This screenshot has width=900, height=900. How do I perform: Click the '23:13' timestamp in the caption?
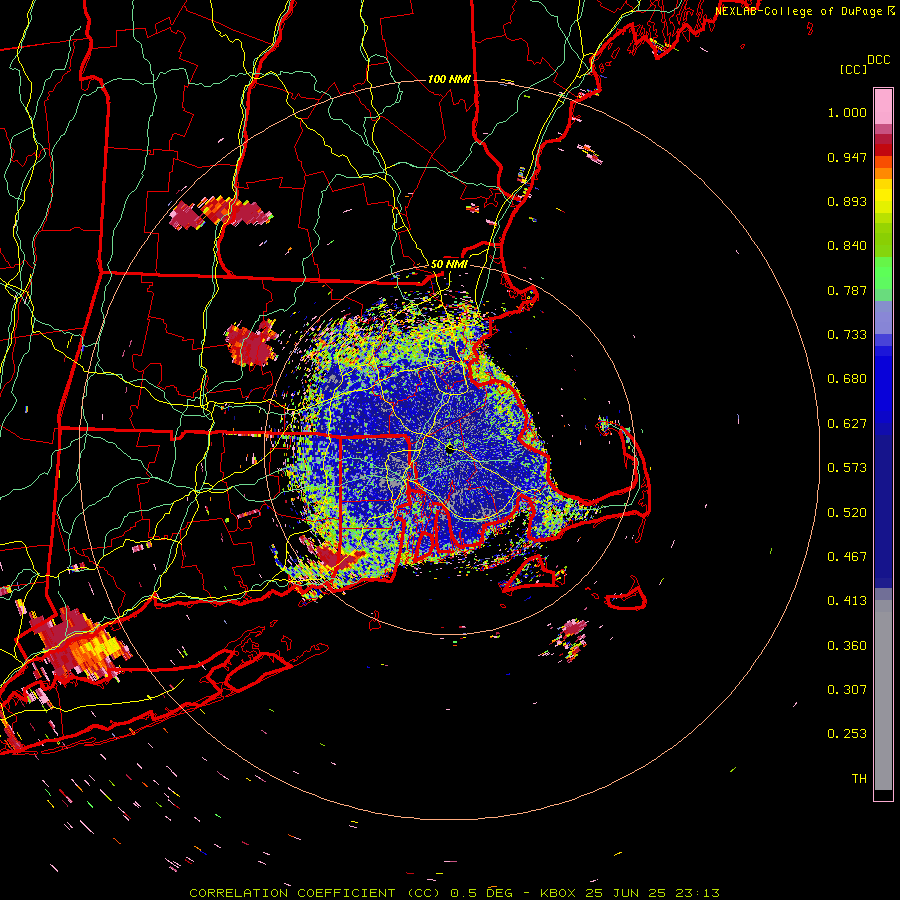[697, 893]
